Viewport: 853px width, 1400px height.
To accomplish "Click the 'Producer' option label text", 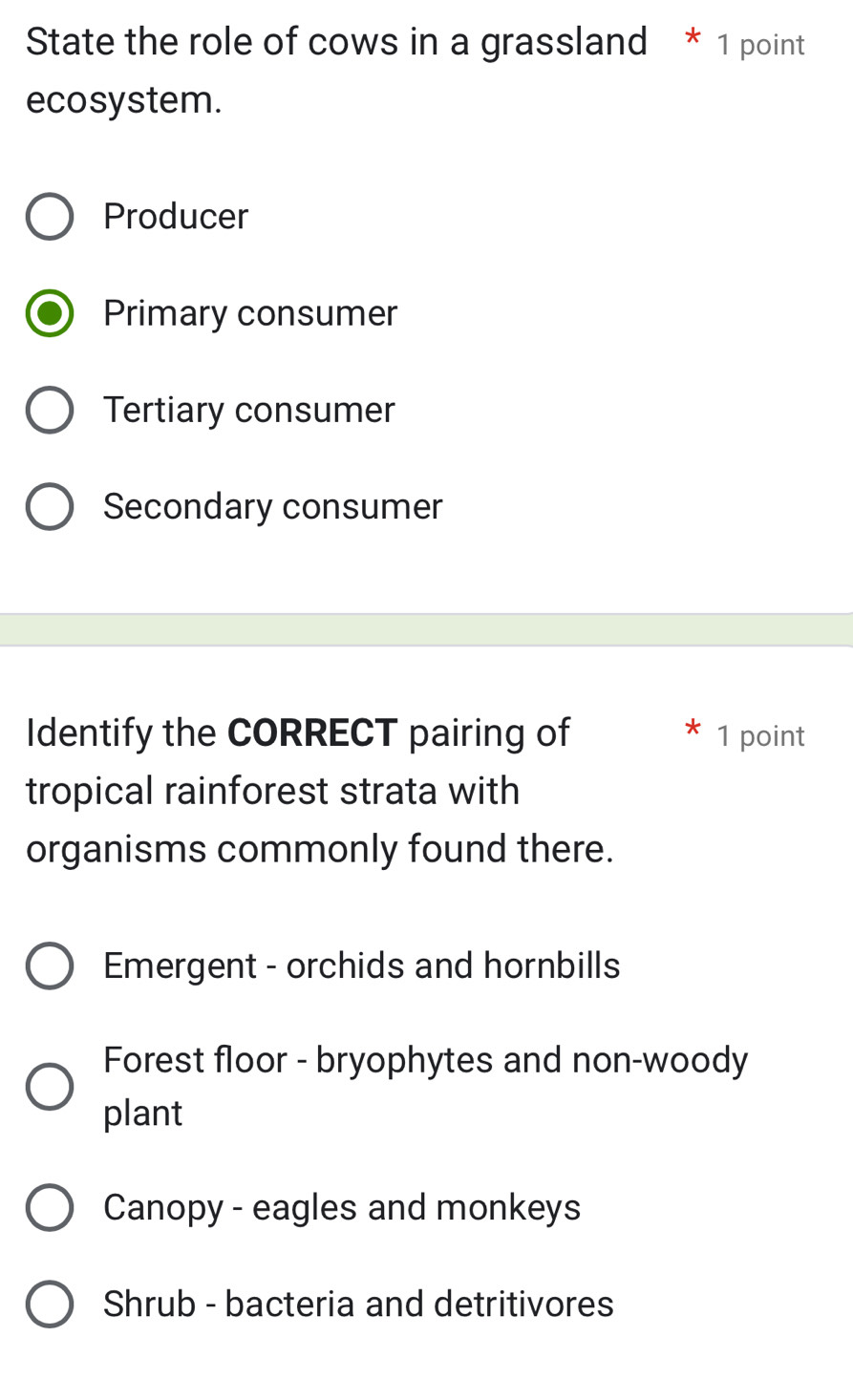I will coord(176,217).
